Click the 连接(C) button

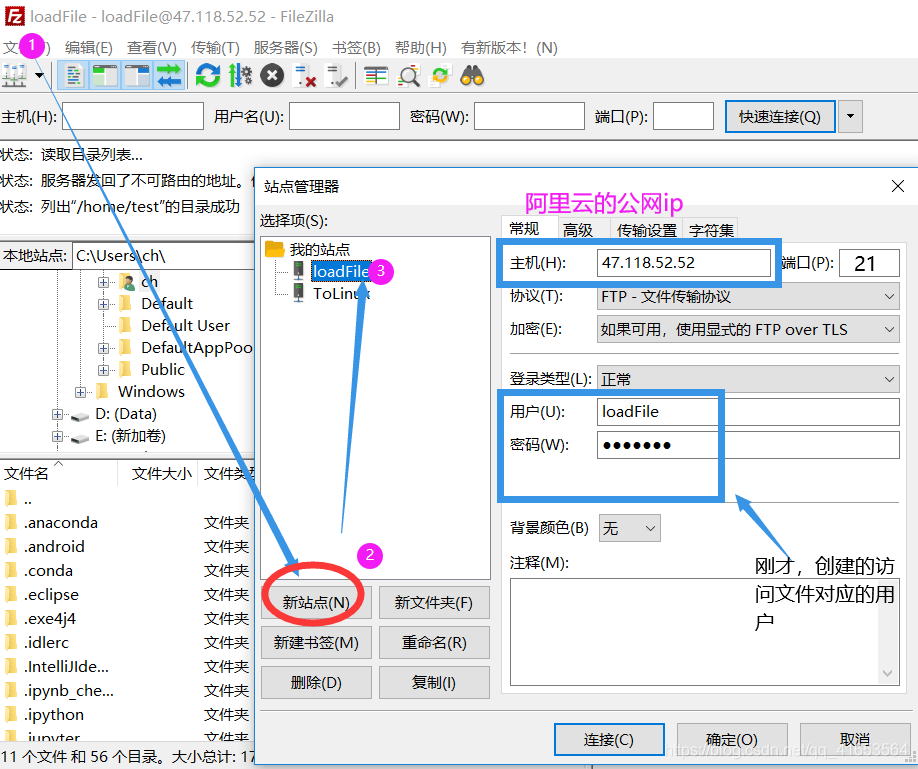(x=609, y=740)
